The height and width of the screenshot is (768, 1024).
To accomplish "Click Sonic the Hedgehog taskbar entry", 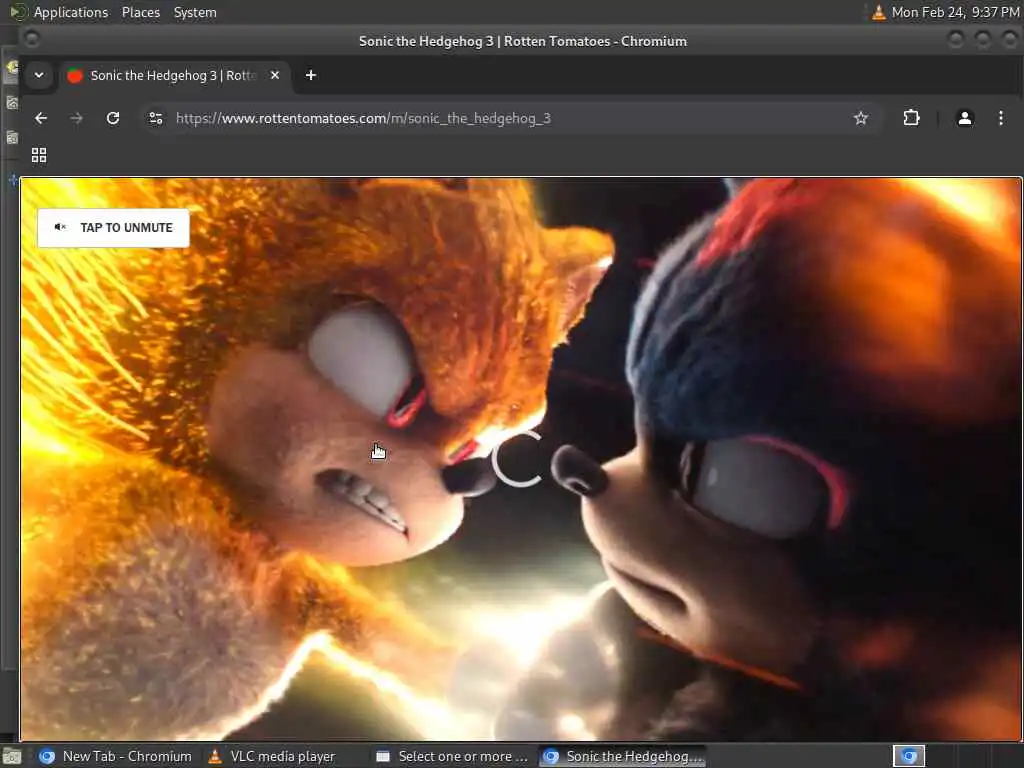I will pyautogui.click(x=623, y=756).
